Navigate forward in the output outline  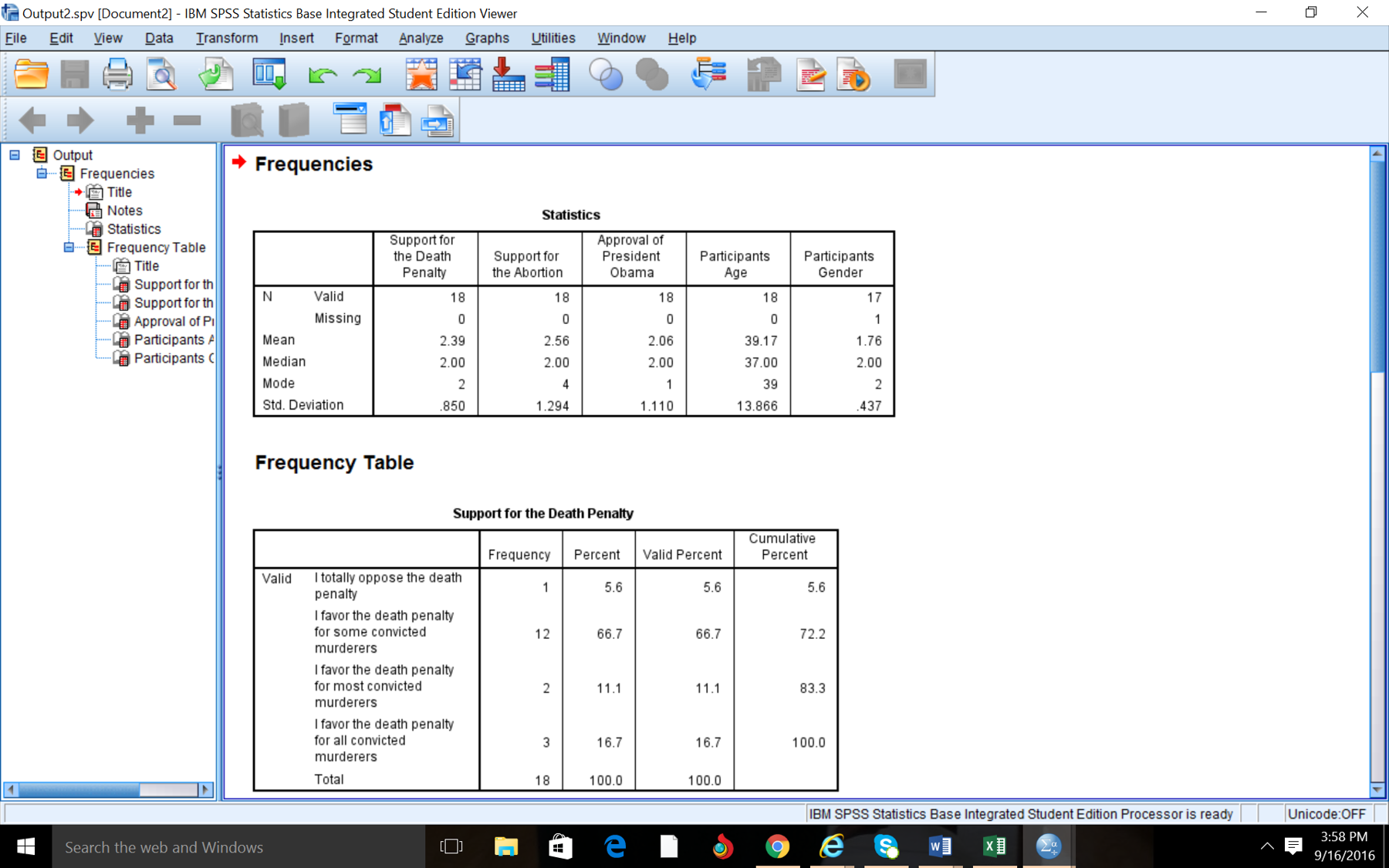[x=79, y=120]
